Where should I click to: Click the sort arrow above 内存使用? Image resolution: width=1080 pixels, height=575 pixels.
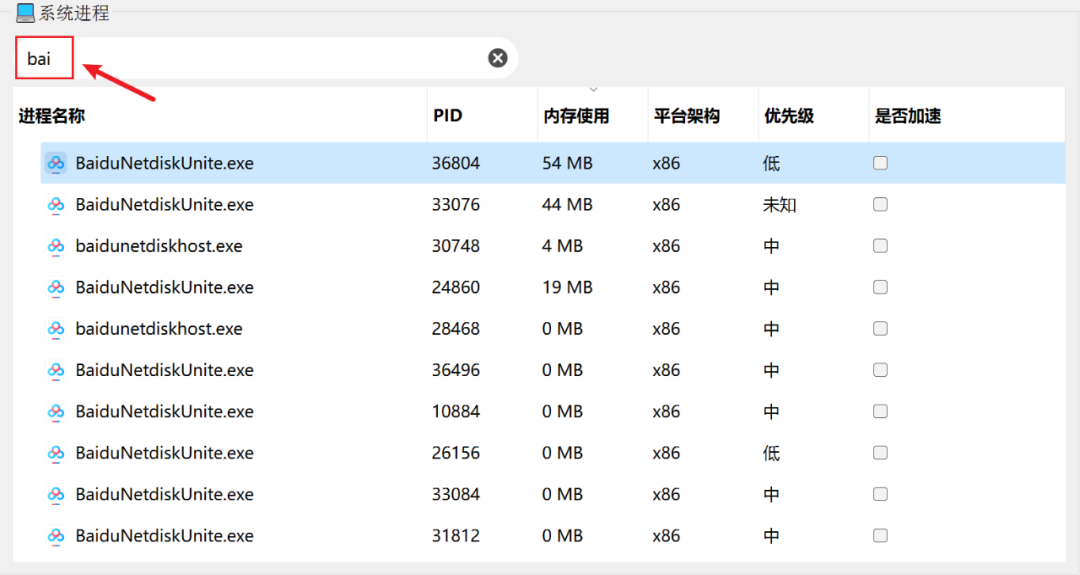pyautogui.click(x=593, y=90)
